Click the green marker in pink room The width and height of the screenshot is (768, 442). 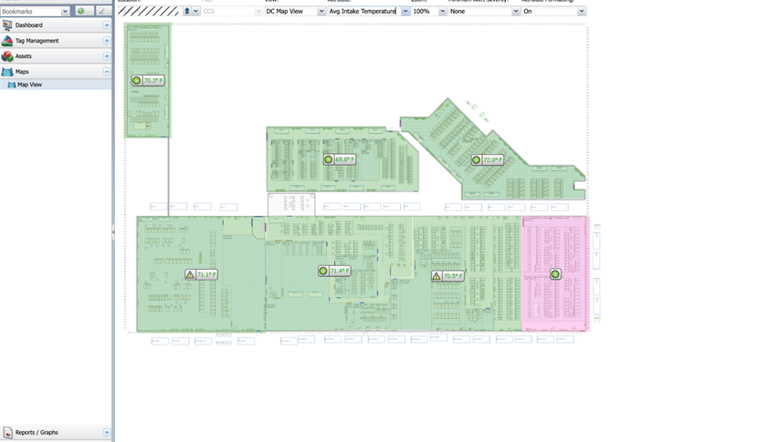tap(555, 274)
